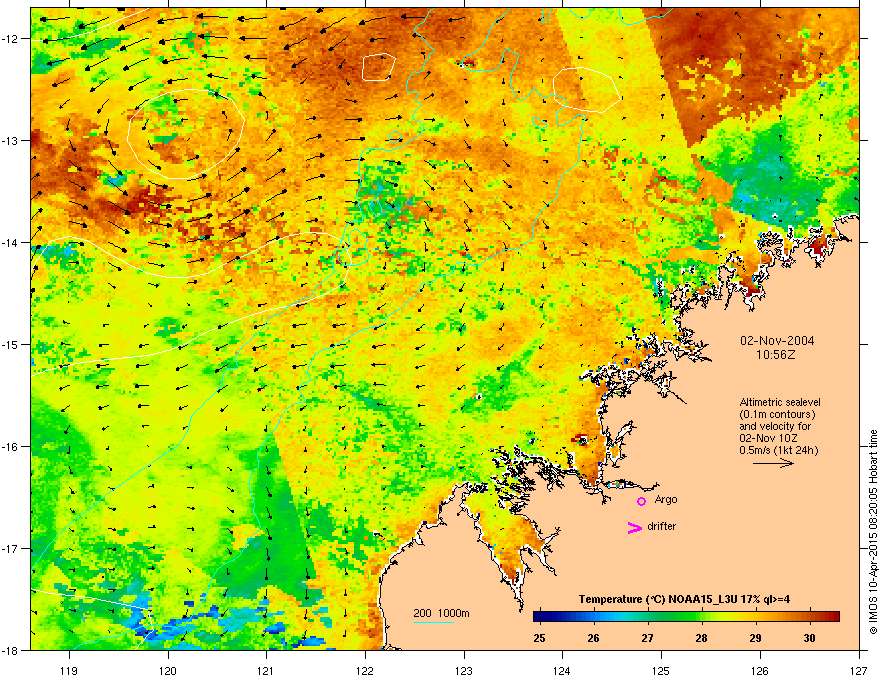This screenshot has height=680, width=880.
Task: Click the 'and velocity for' legend line
Action: point(774,426)
